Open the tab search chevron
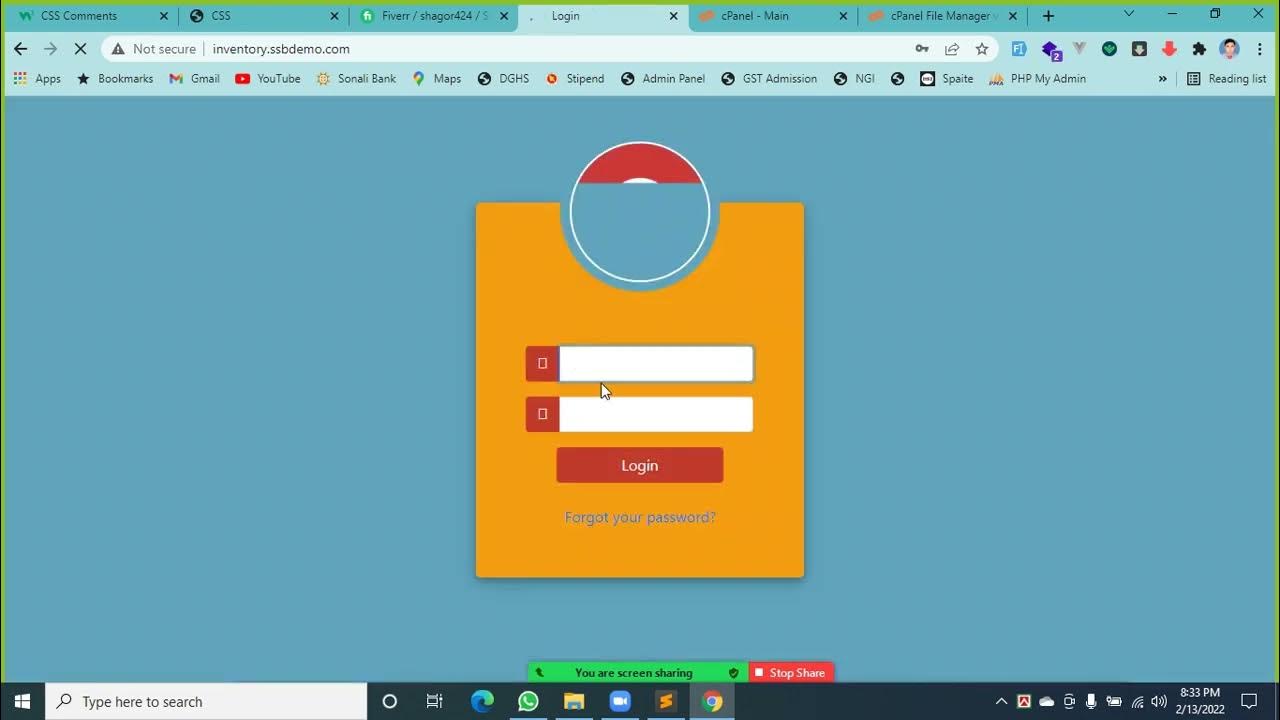Viewport: 1280px width, 720px height. 1129,14
